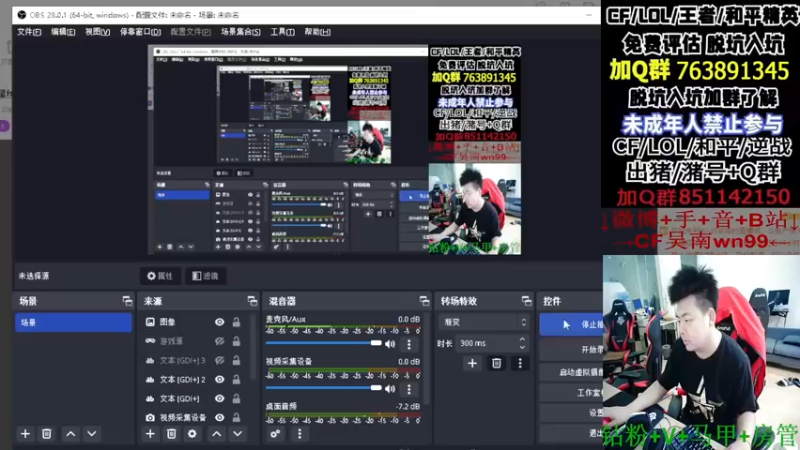The height and width of the screenshot is (450, 800).
Task: Open 麦克风/Aux audio options menu
Action: click(409, 344)
